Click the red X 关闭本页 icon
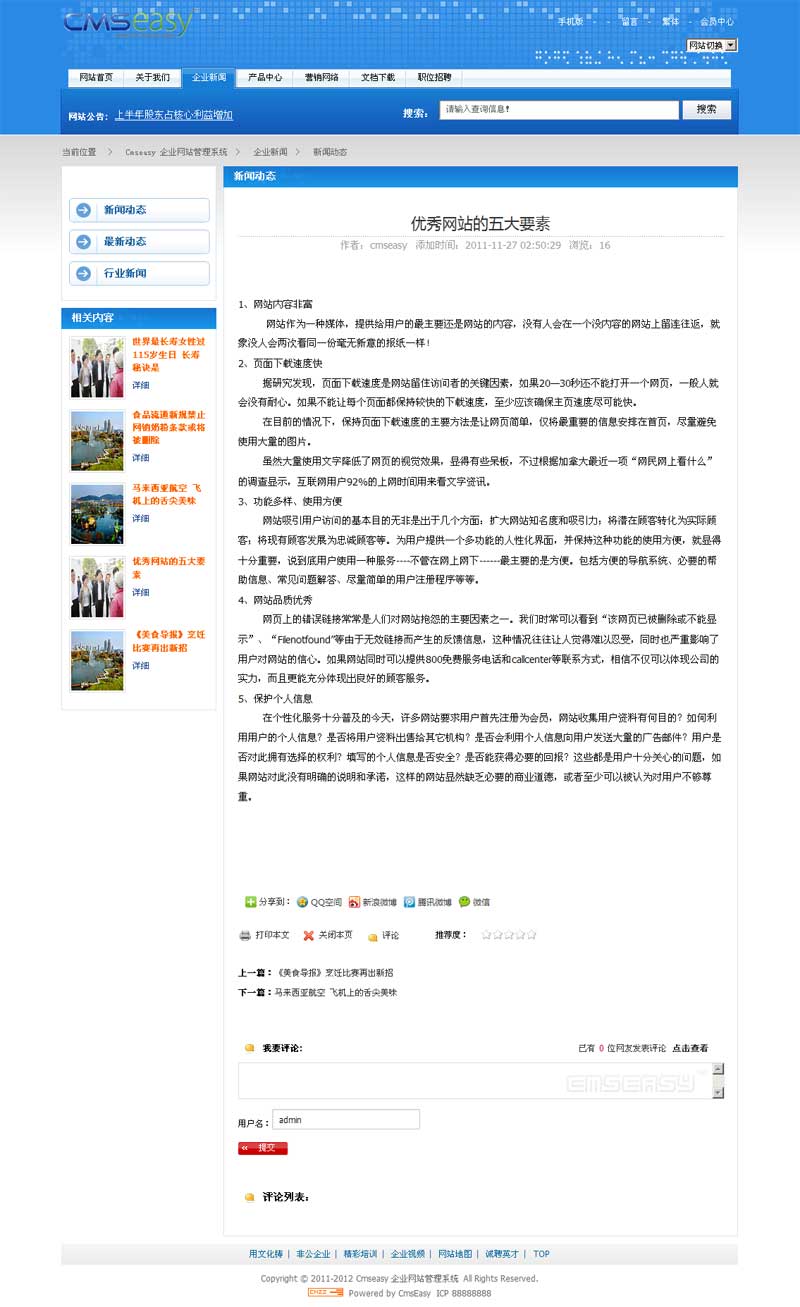The image size is (800, 1307). point(309,936)
